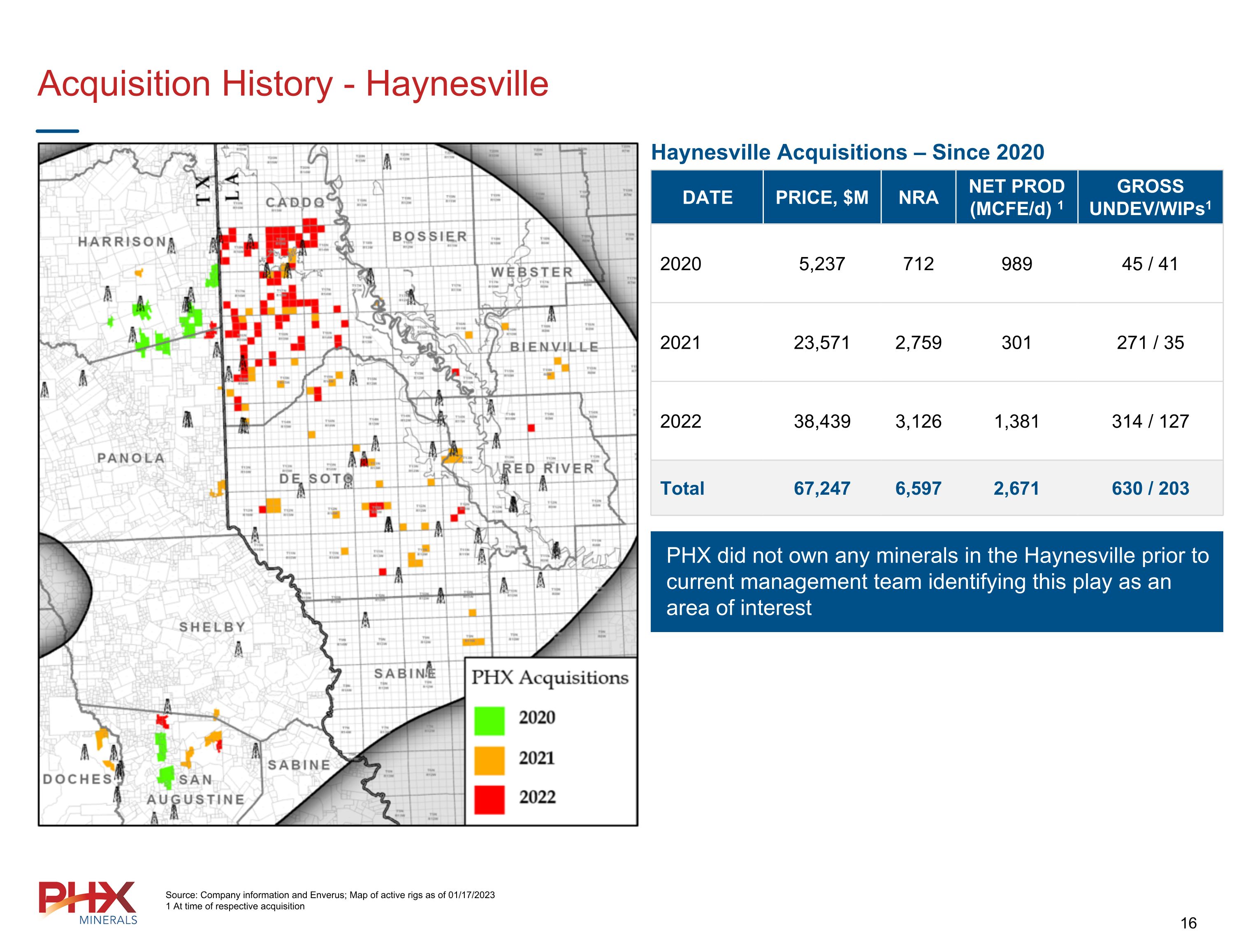Click the NRA value 2,759

(918, 343)
